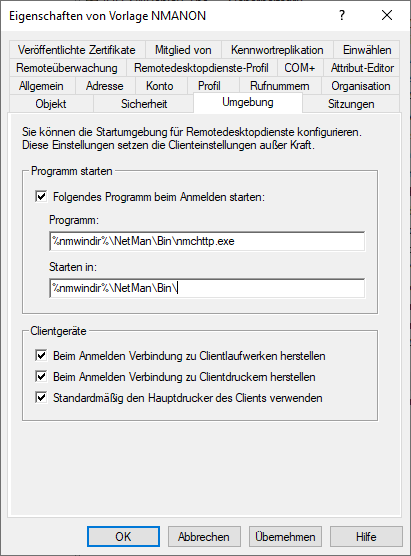Toggle Verbindung zu Clientdruckern herstellen checkbox
Screen dimensions: 411x556
point(41,377)
